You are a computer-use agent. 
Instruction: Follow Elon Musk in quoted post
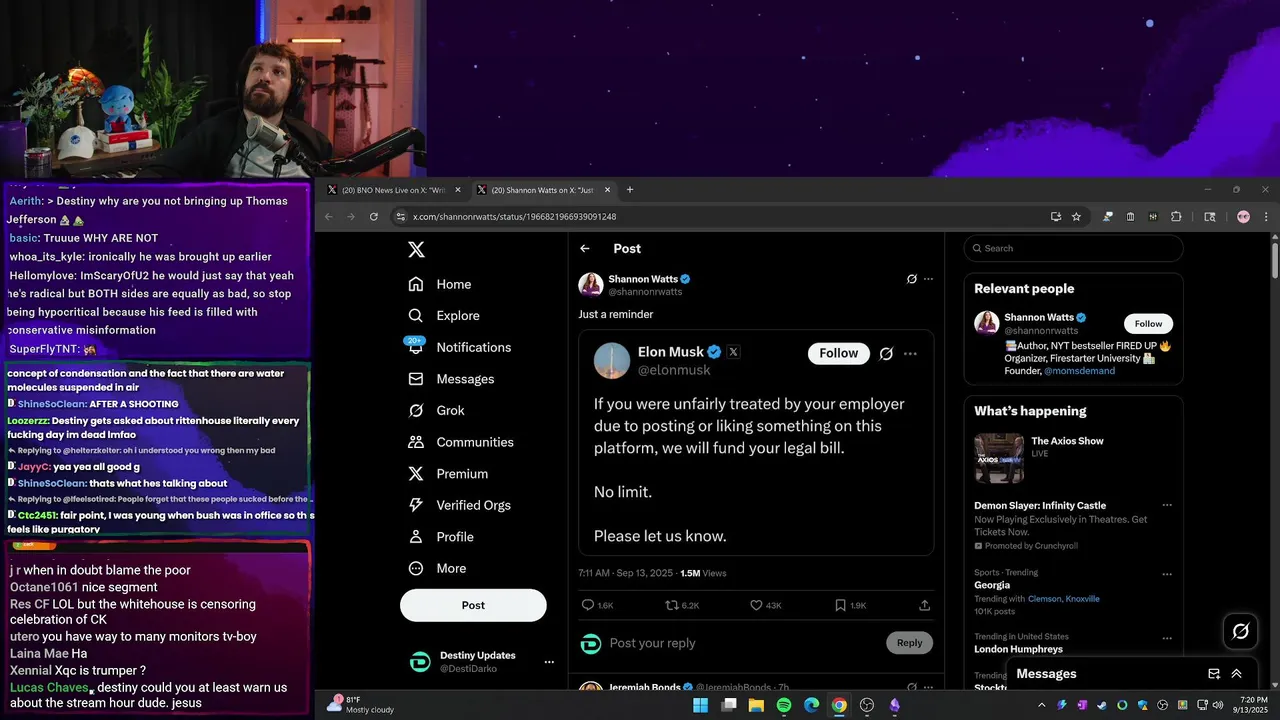pyautogui.click(x=839, y=353)
